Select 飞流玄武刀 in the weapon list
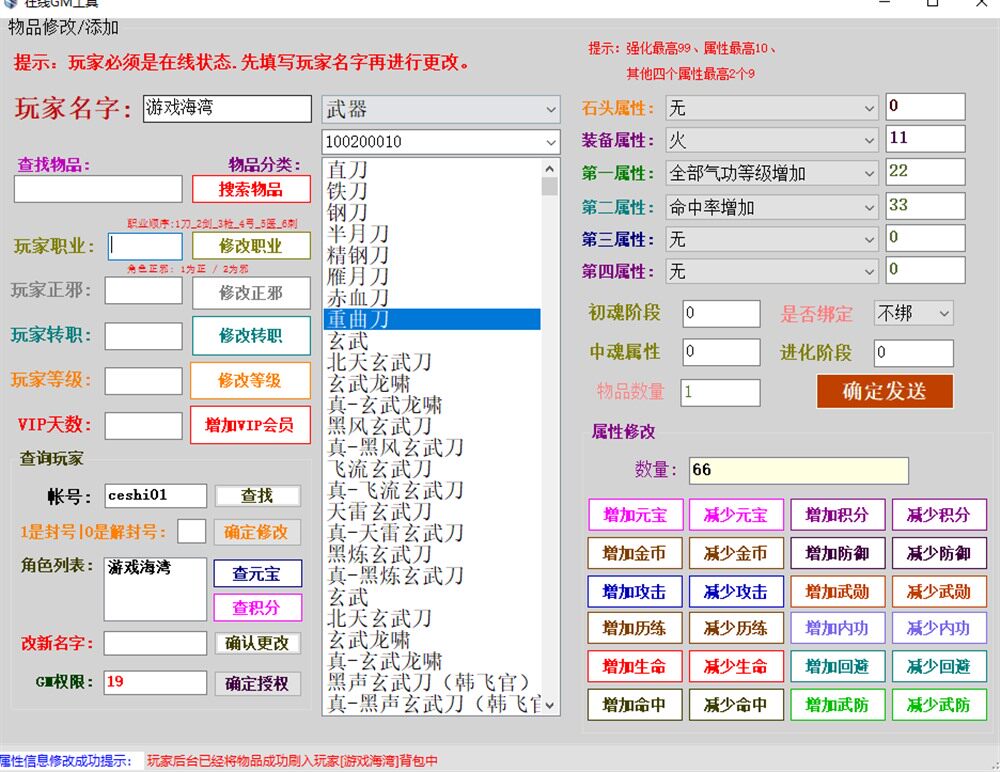The width and height of the screenshot is (1000, 772). point(432,469)
